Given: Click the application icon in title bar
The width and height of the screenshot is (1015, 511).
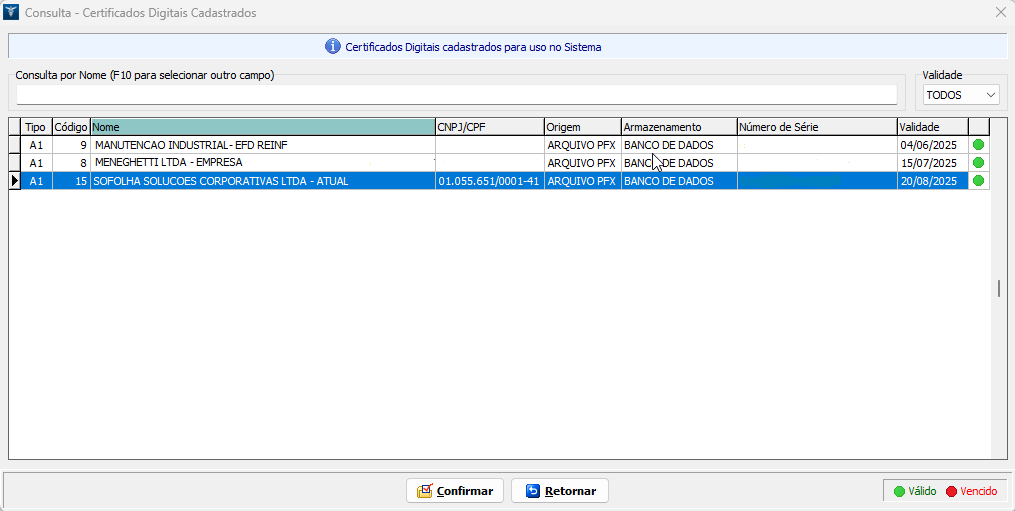Looking at the screenshot, I should click(x=12, y=13).
